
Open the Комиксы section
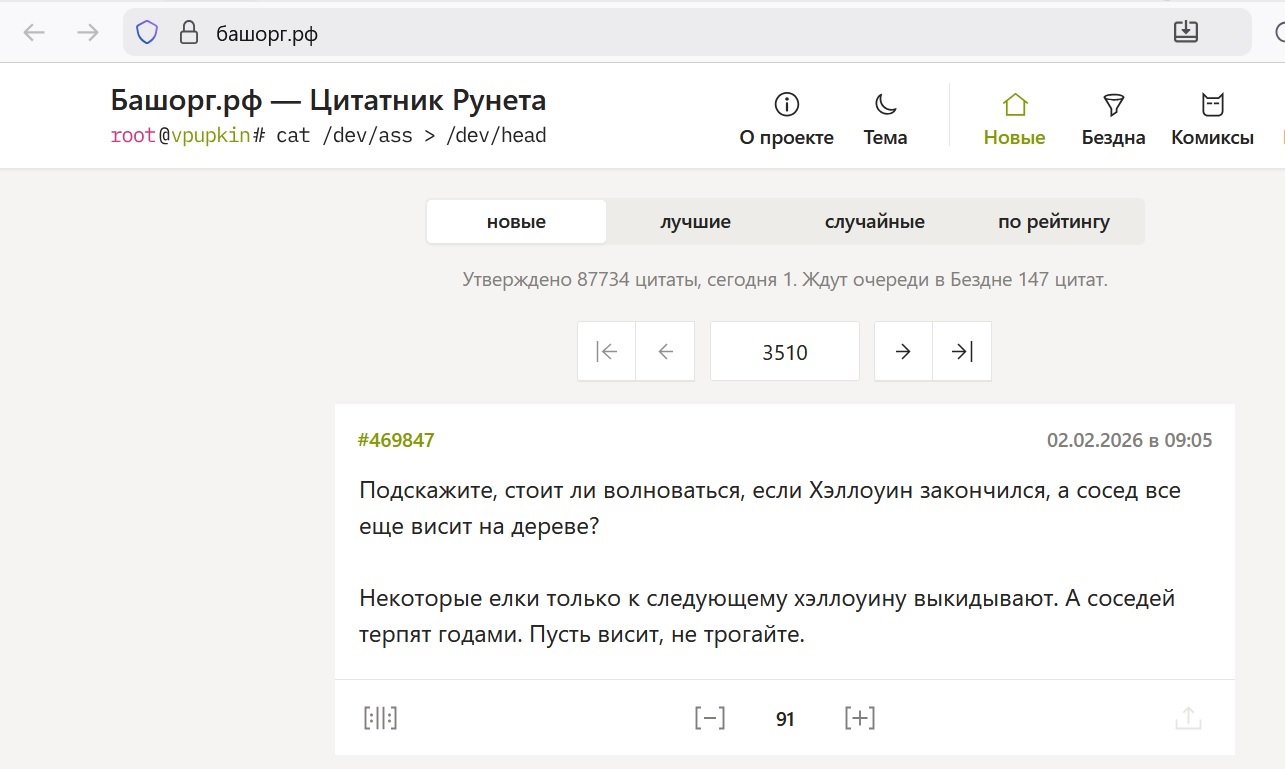1212,119
